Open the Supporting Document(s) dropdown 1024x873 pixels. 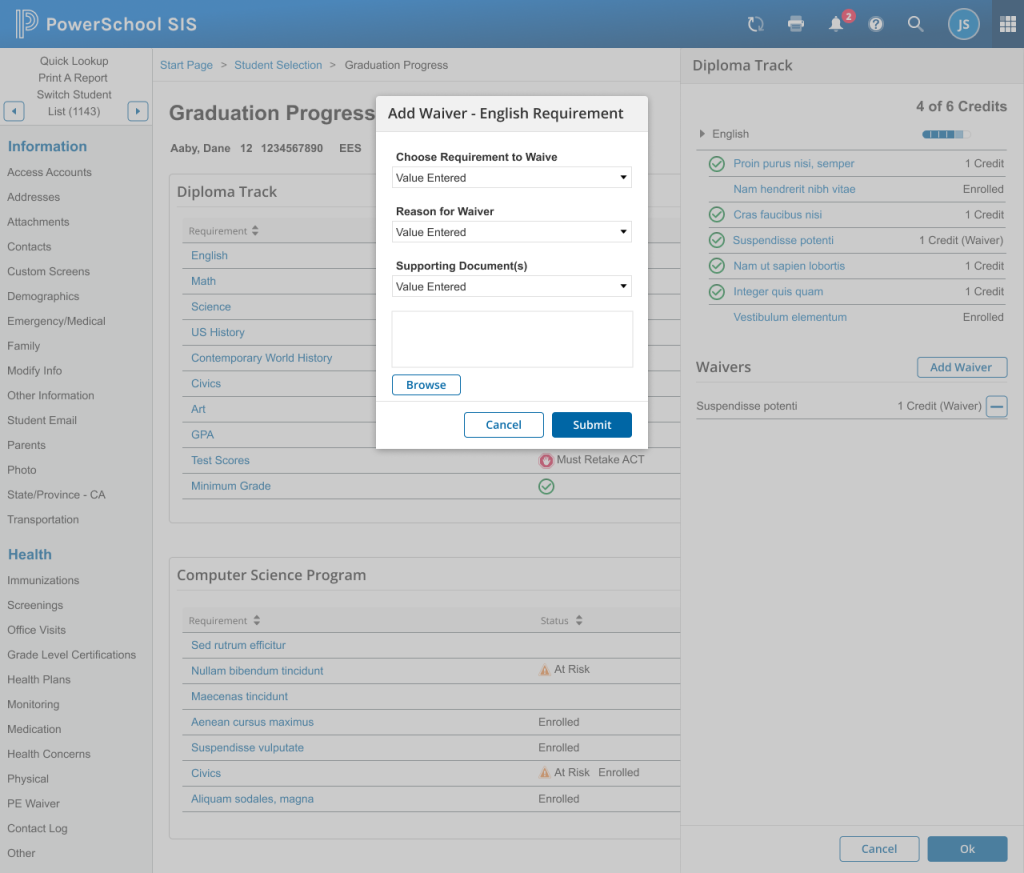(511, 287)
